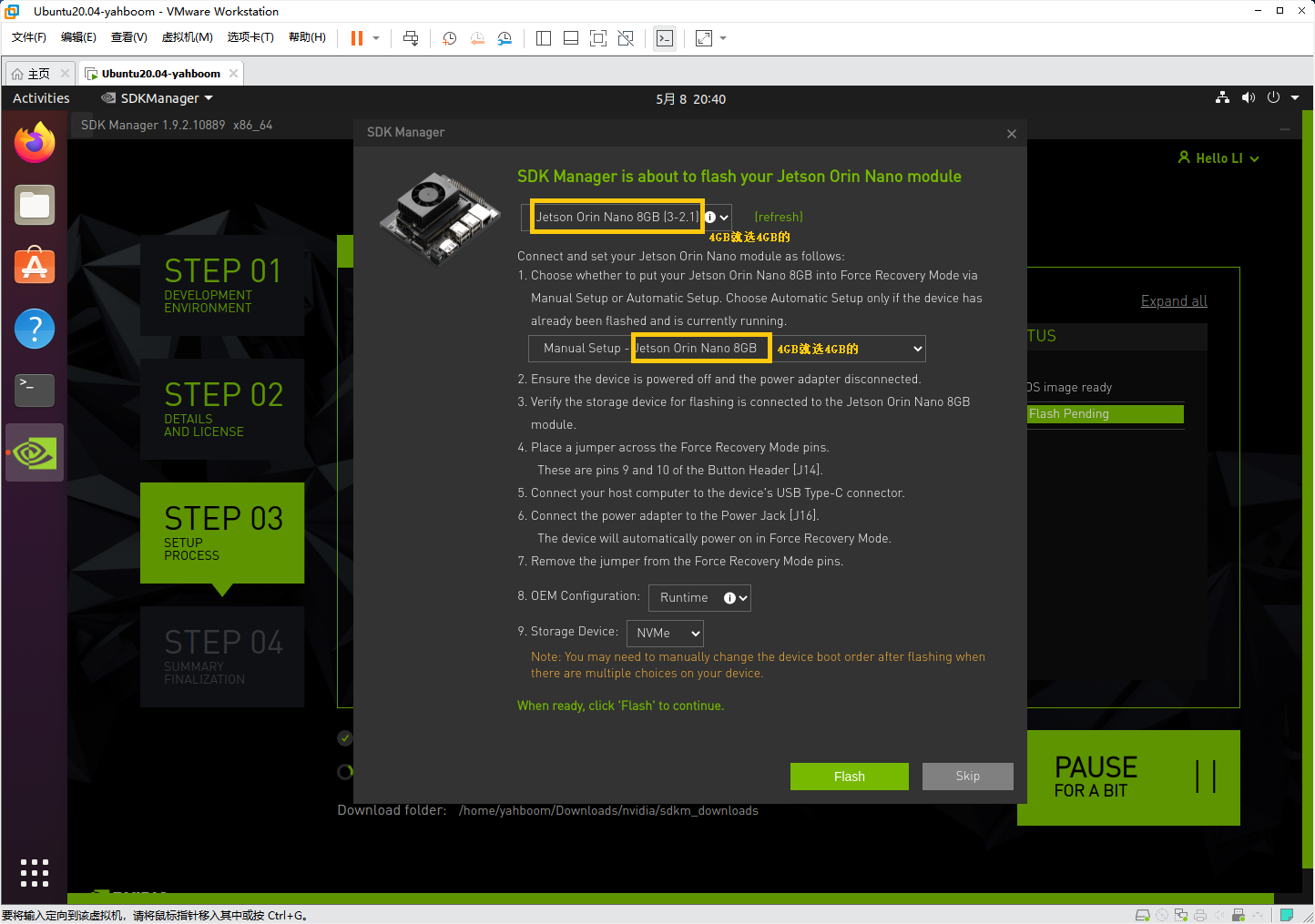Open the 虚拟机(M) menu
This screenshot has width=1315, height=924.
click(187, 37)
